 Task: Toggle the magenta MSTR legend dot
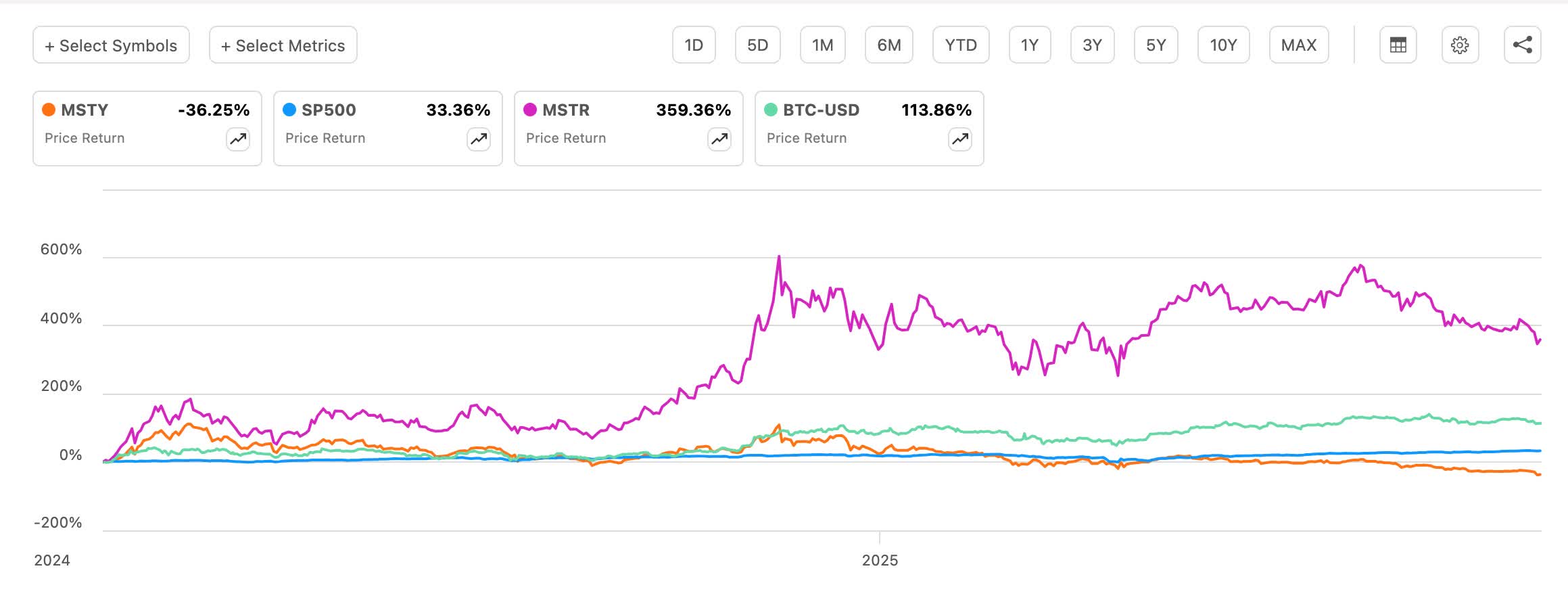point(529,110)
